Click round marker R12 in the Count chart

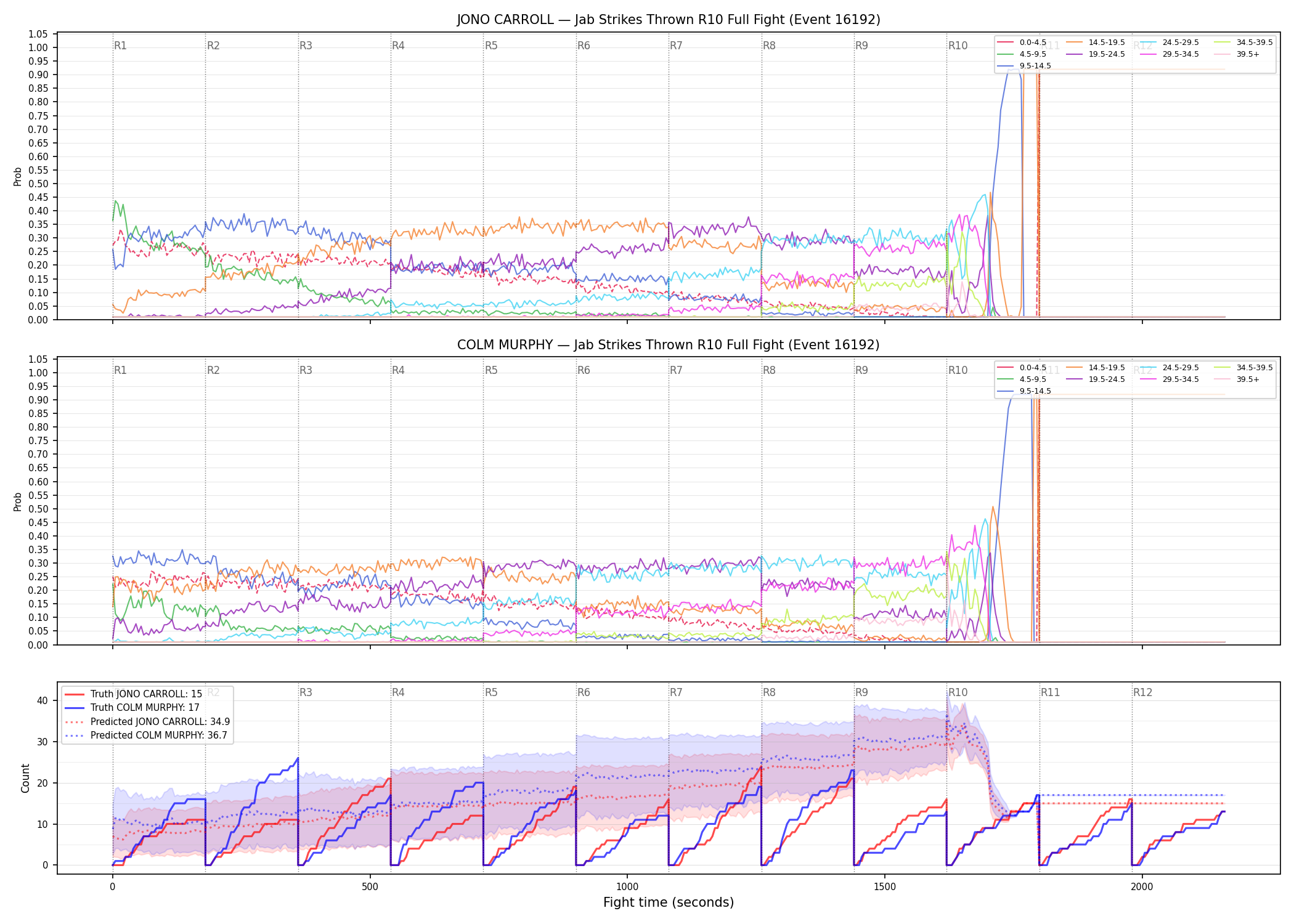click(x=1143, y=692)
